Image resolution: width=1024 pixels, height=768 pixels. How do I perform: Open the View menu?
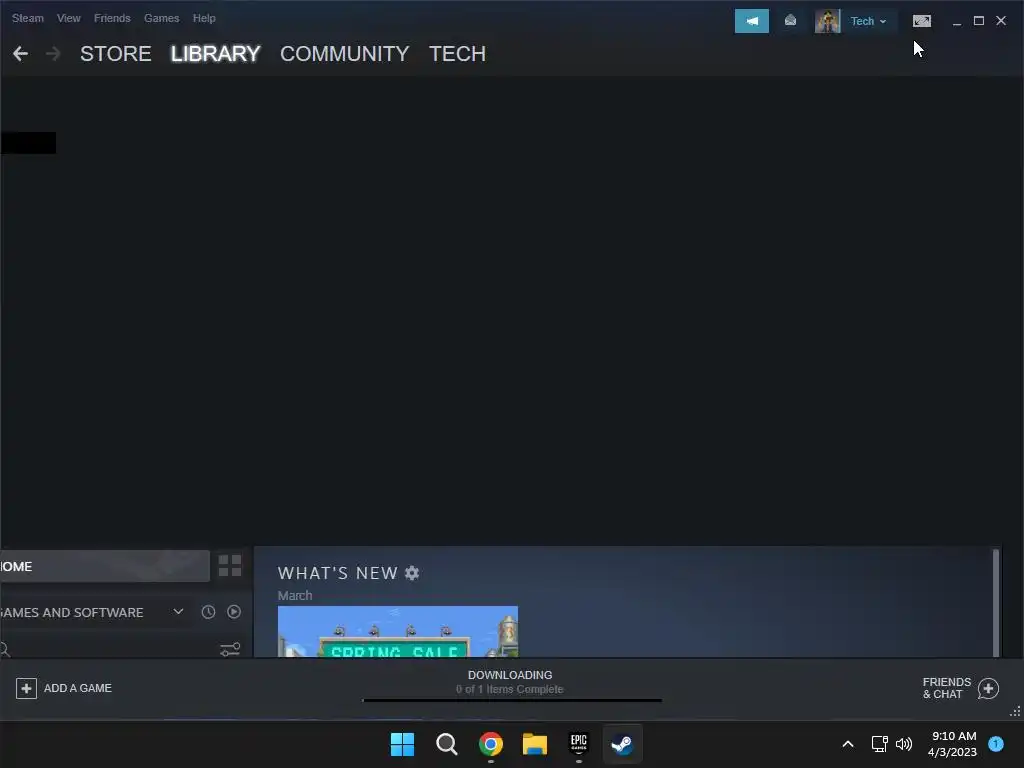[x=69, y=18]
